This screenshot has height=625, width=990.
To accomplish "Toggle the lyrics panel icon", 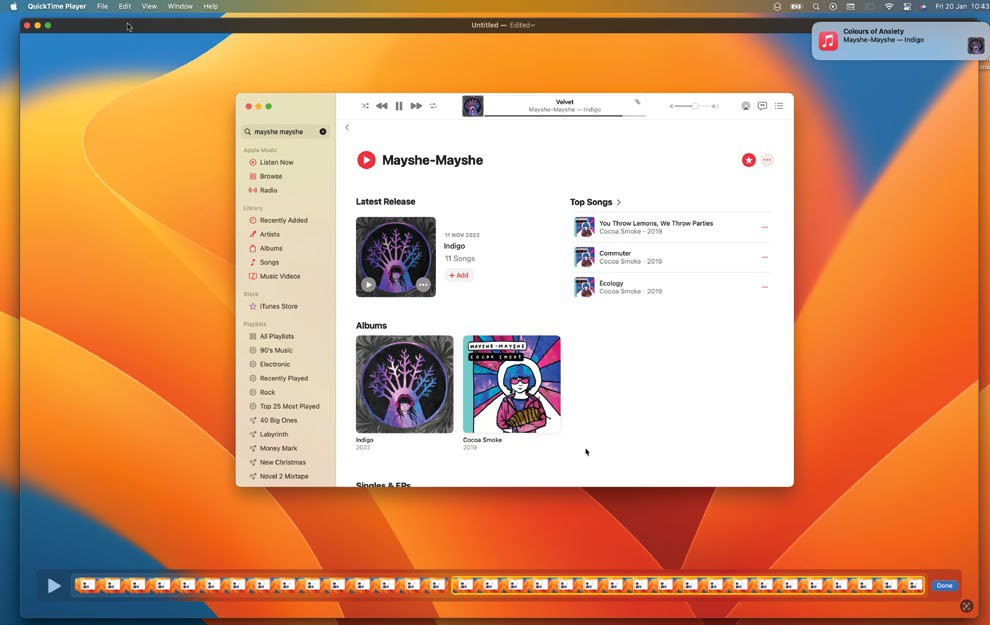I will [762, 106].
